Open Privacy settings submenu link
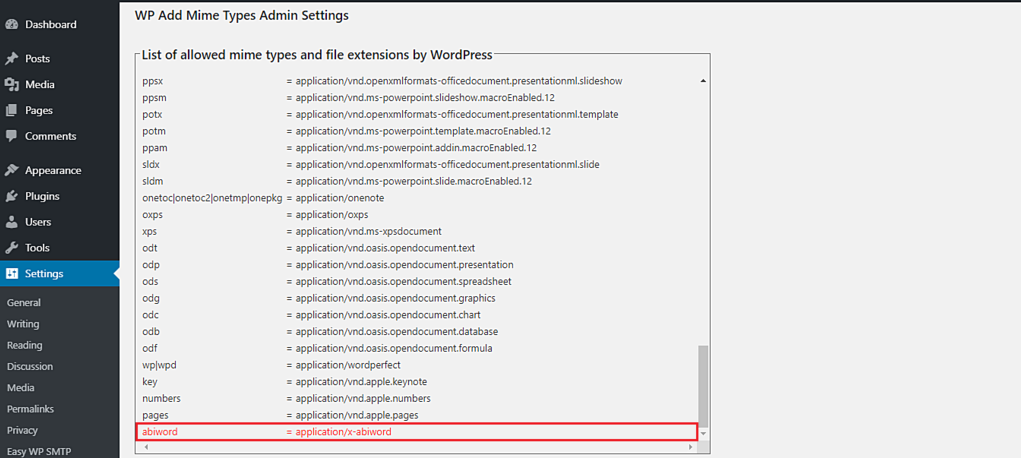1021x458 pixels. click(22, 430)
